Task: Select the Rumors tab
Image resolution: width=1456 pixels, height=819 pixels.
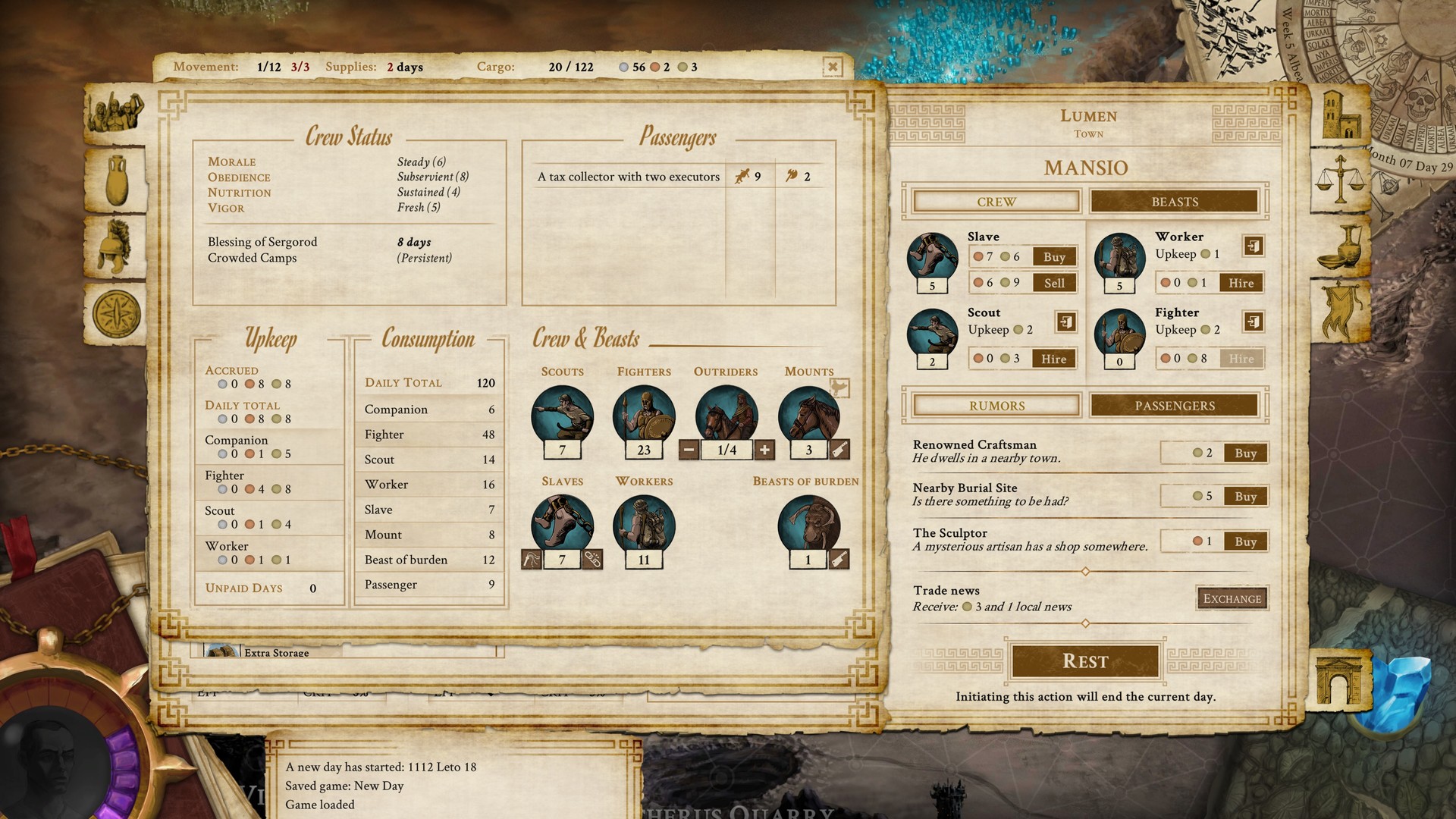Action: 996,406
